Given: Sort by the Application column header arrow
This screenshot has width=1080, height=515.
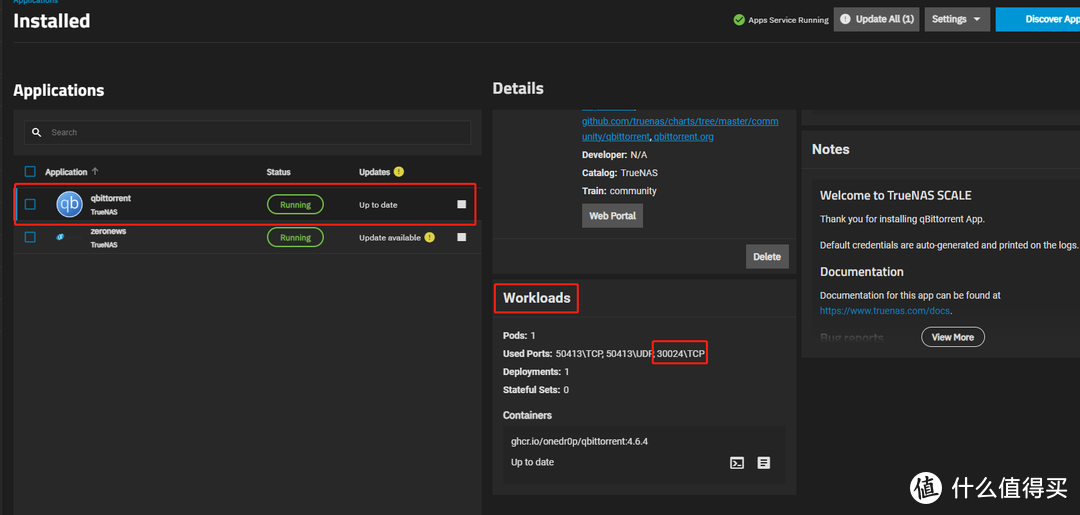Looking at the screenshot, I should tap(95, 172).
